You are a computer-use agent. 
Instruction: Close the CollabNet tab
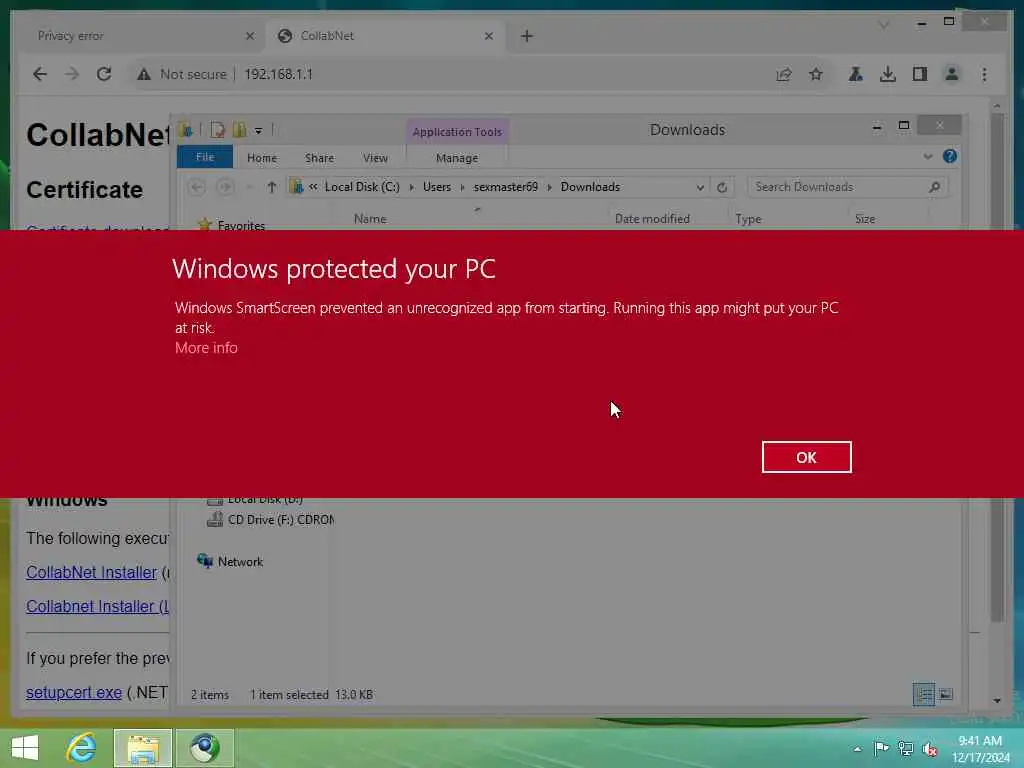[x=488, y=36]
